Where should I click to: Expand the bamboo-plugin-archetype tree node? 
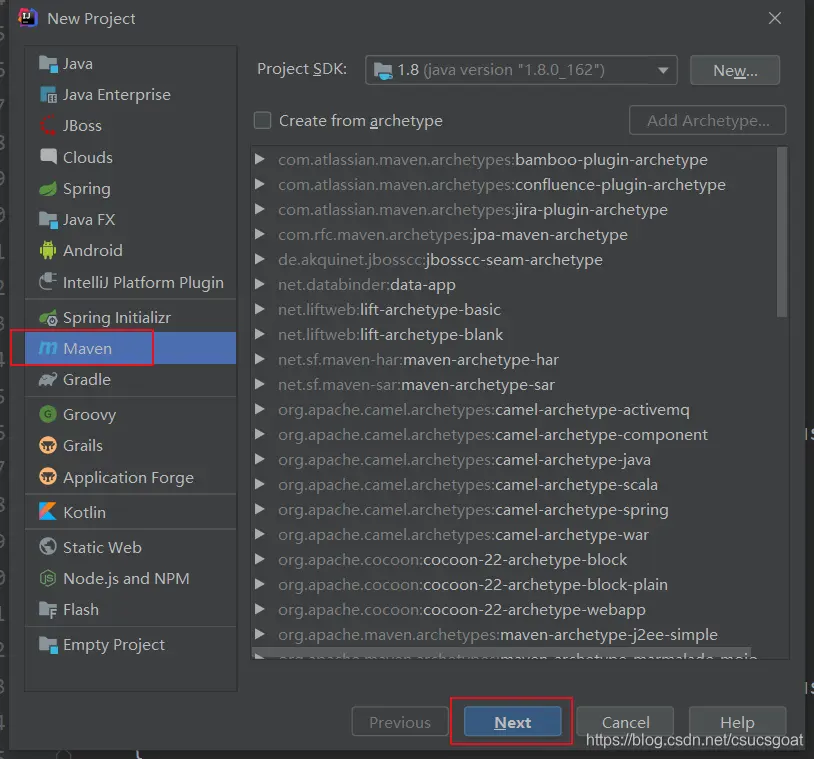[260, 160]
